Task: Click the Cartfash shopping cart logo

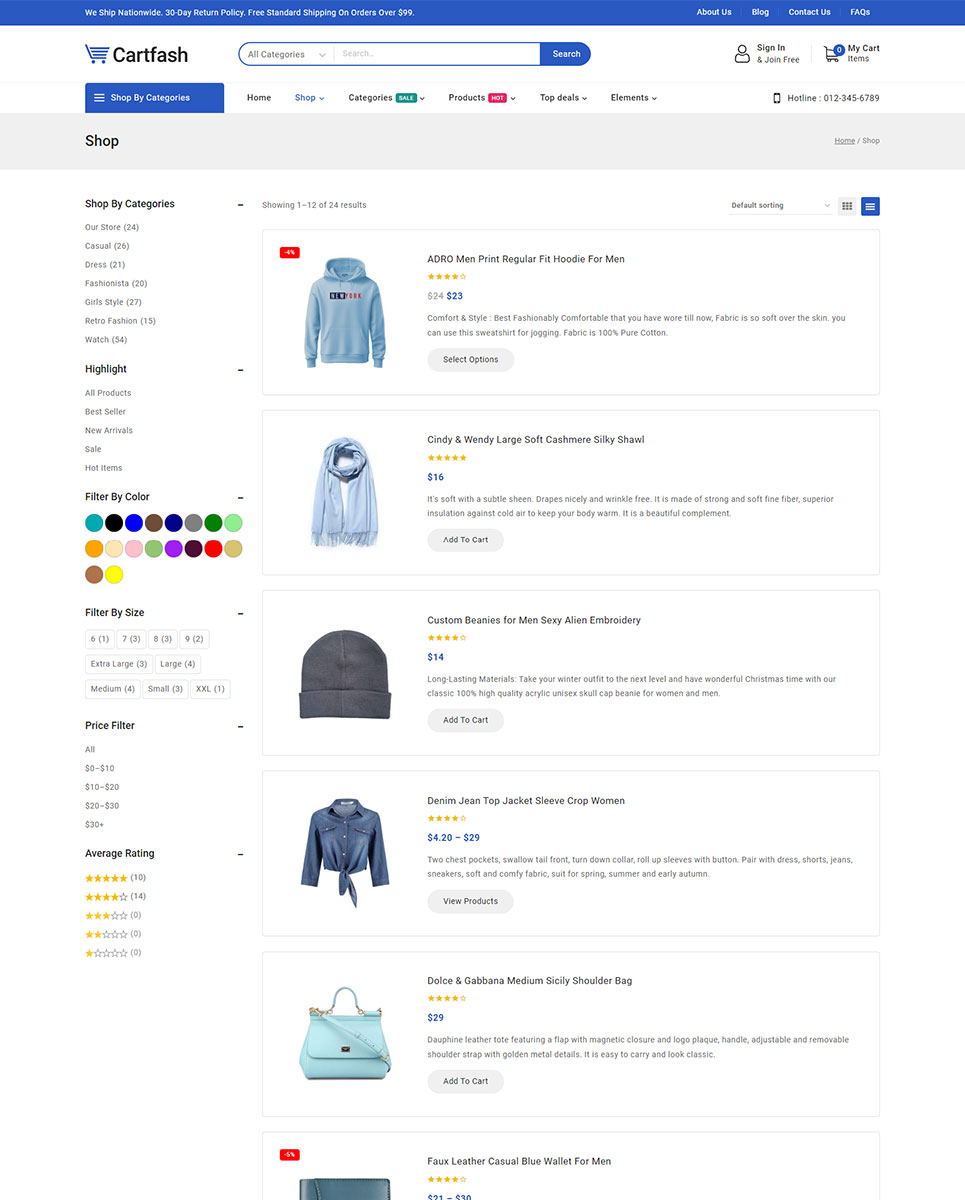Action: pyautogui.click(x=97, y=54)
